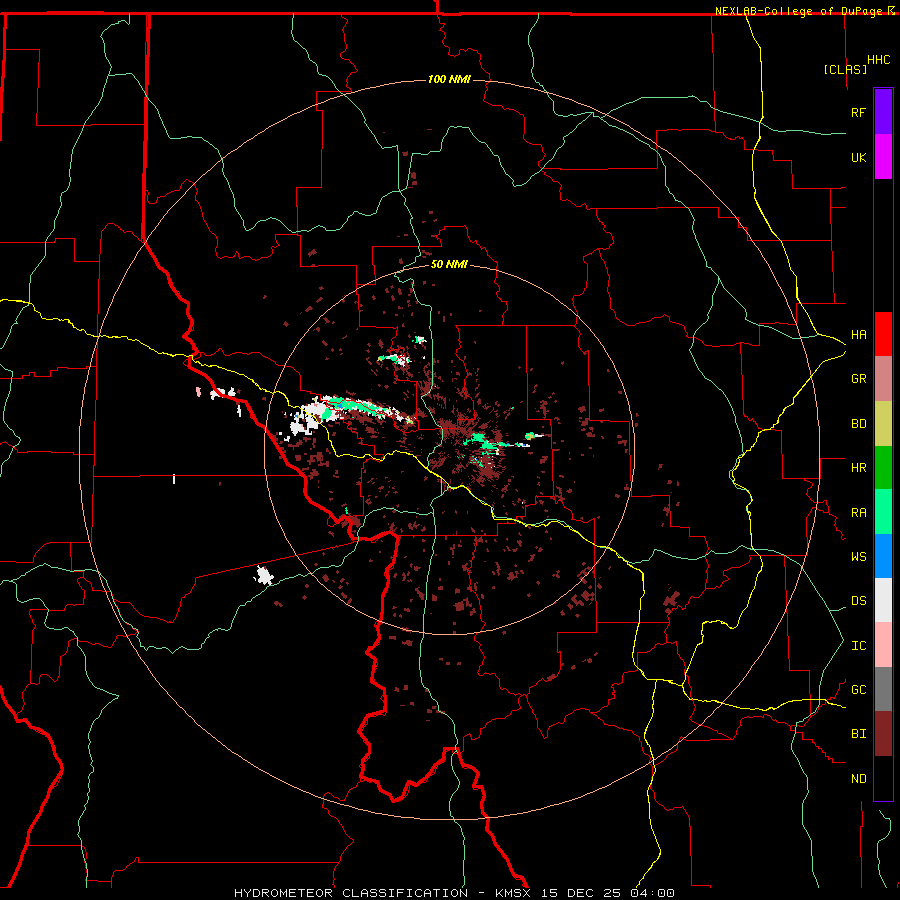The width and height of the screenshot is (900, 900).
Task: Click the HYDROMETEOR CLASSIFICATION title caption
Action: click(x=351, y=893)
